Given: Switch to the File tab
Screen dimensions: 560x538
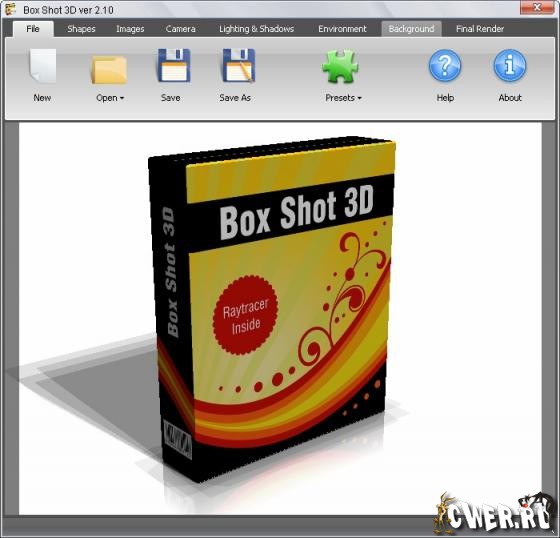Looking at the screenshot, I should (x=33, y=29).
